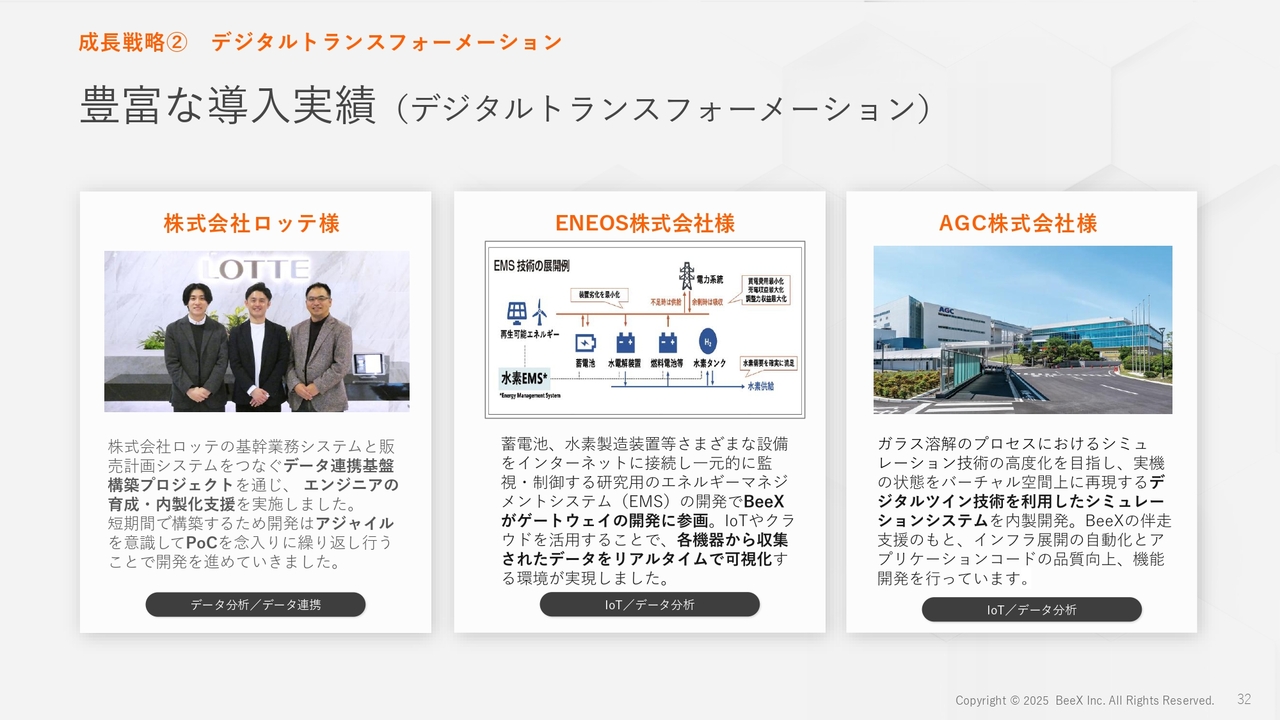Click the wind turbine icon in EMS diagram

pyautogui.click(x=540, y=312)
